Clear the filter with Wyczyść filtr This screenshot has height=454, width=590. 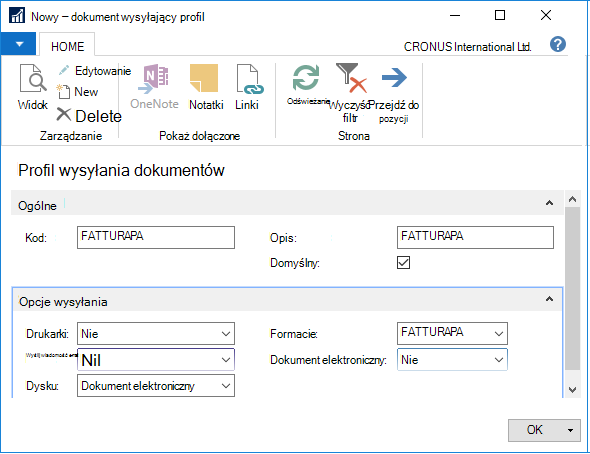(351, 93)
